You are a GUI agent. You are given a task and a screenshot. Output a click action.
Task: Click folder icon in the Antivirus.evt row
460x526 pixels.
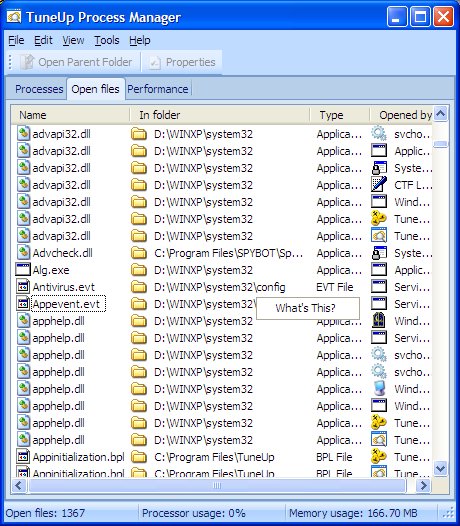coord(139,287)
